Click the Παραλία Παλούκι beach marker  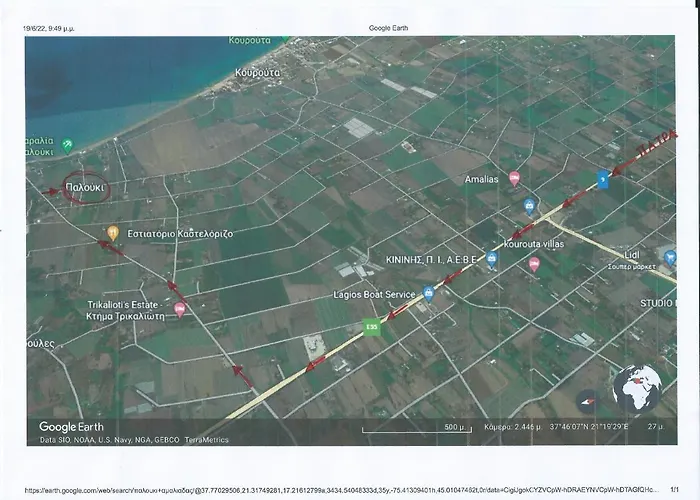coord(67,145)
